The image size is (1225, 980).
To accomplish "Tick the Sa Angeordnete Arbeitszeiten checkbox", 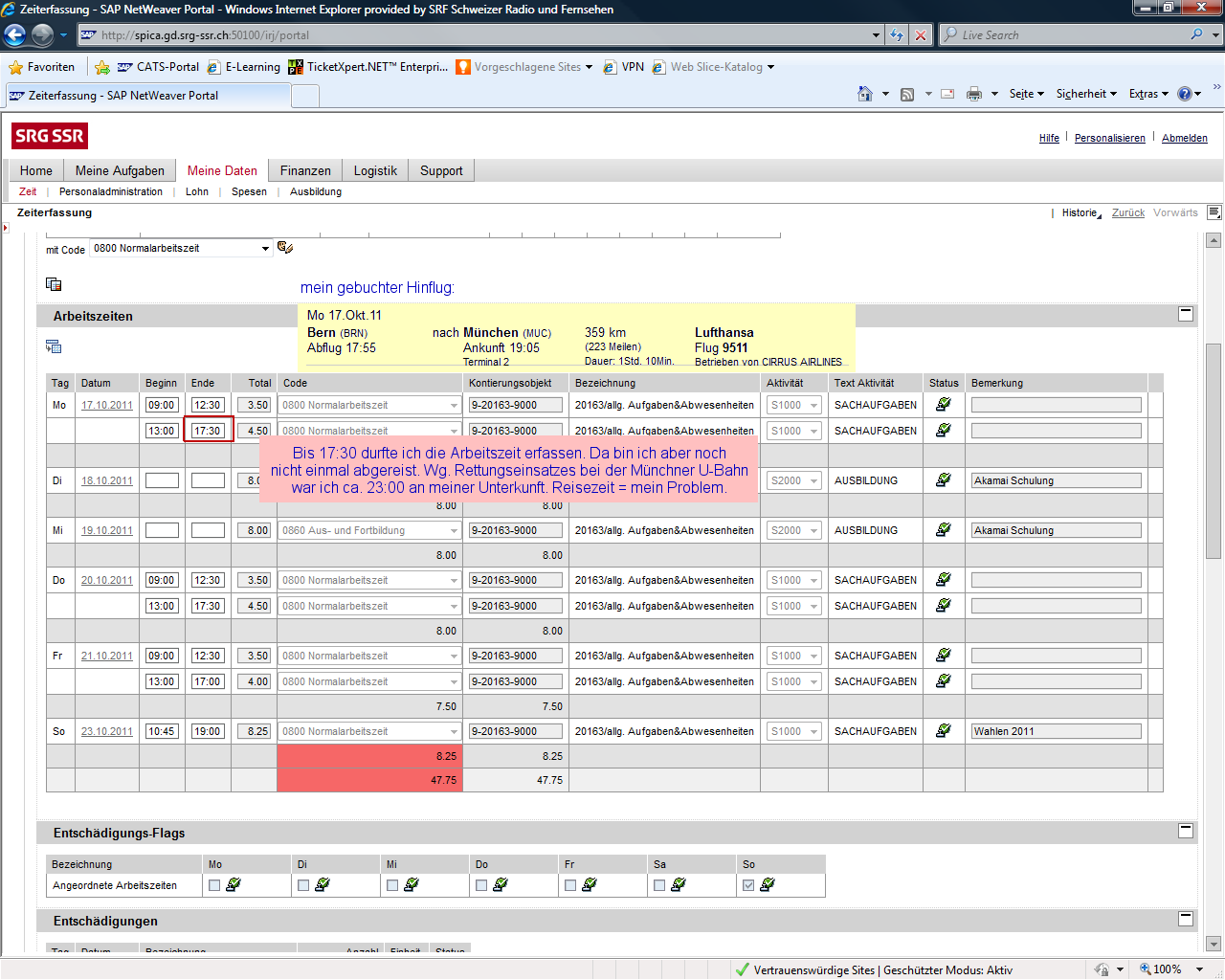I will tap(659, 885).
